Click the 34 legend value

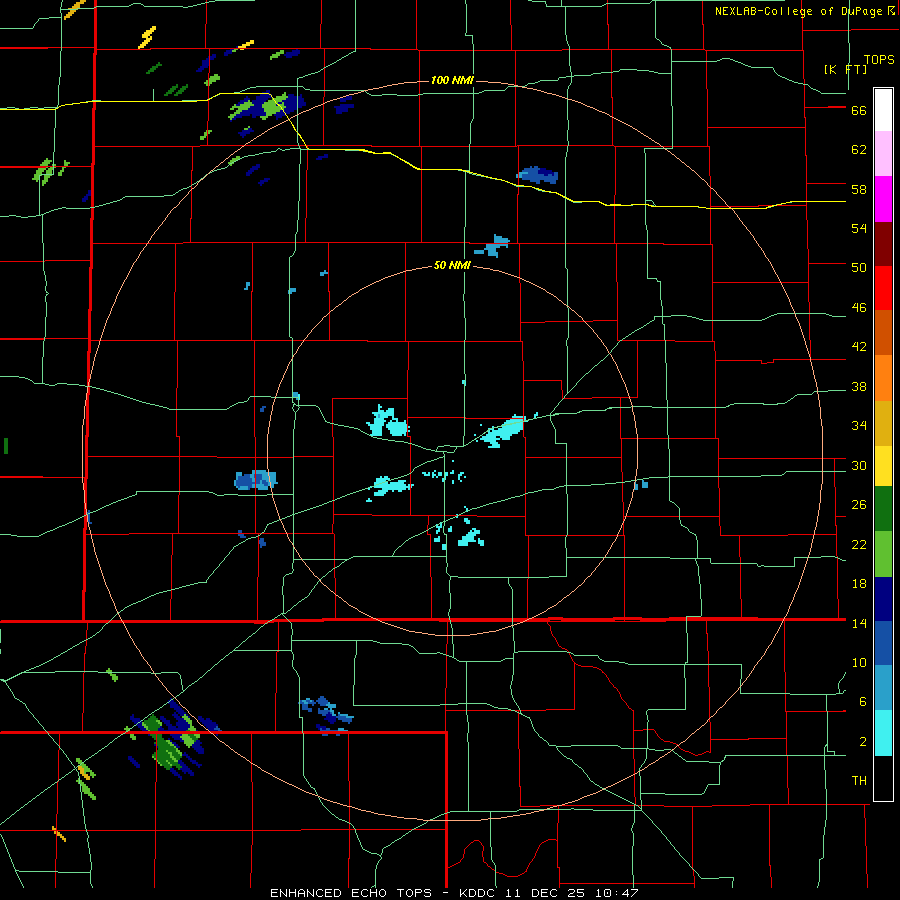[x=859, y=426]
